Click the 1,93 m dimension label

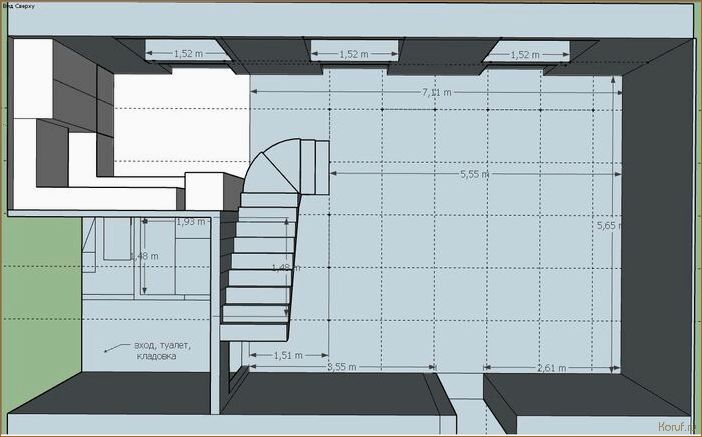(x=189, y=221)
